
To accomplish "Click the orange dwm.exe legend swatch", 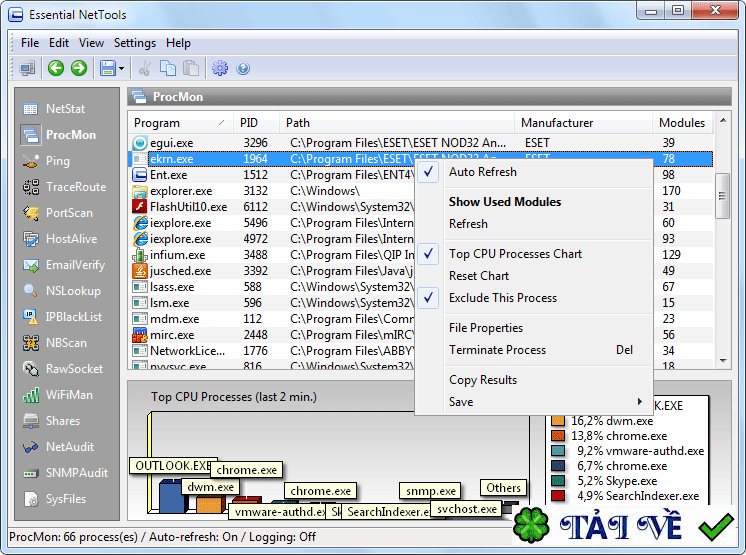I will tap(558, 421).
